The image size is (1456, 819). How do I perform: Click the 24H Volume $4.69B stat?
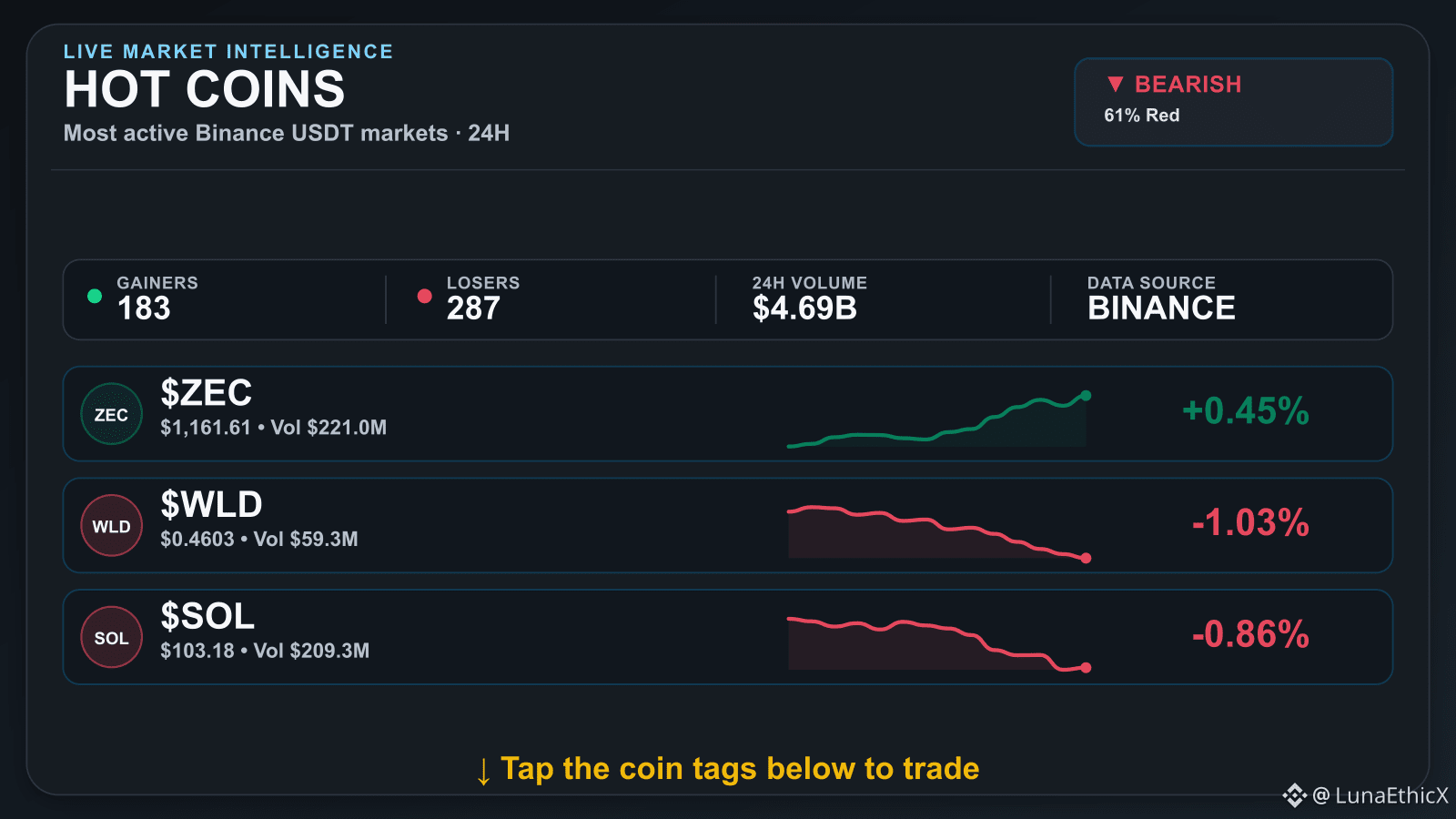click(x=810, y=299)
